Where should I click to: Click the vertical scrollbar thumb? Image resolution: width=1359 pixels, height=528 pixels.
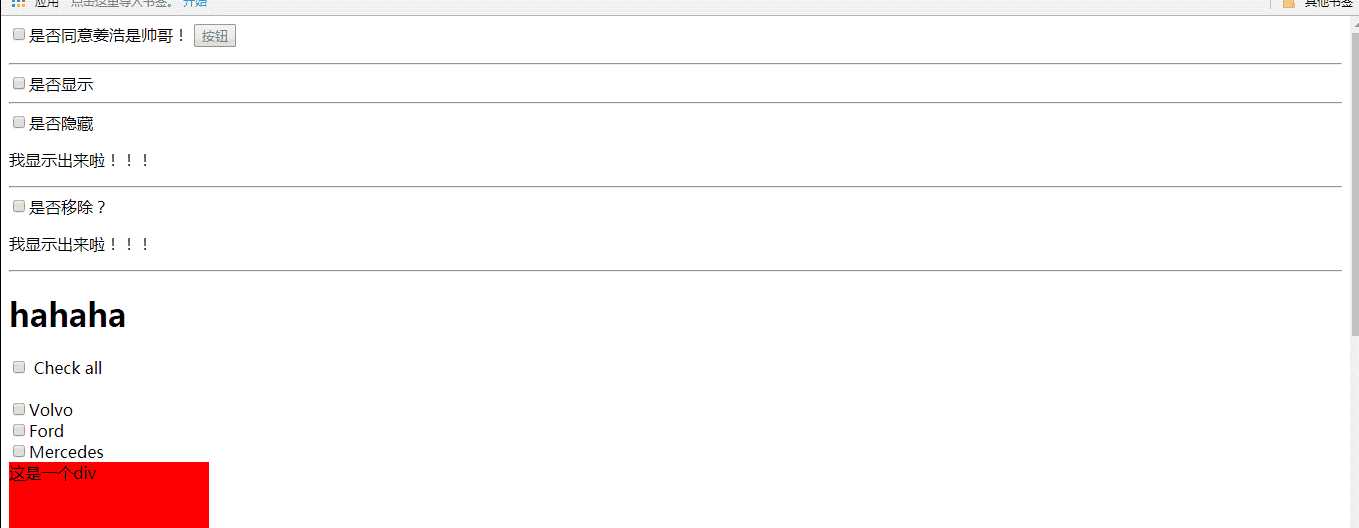tap(1354, 185)
